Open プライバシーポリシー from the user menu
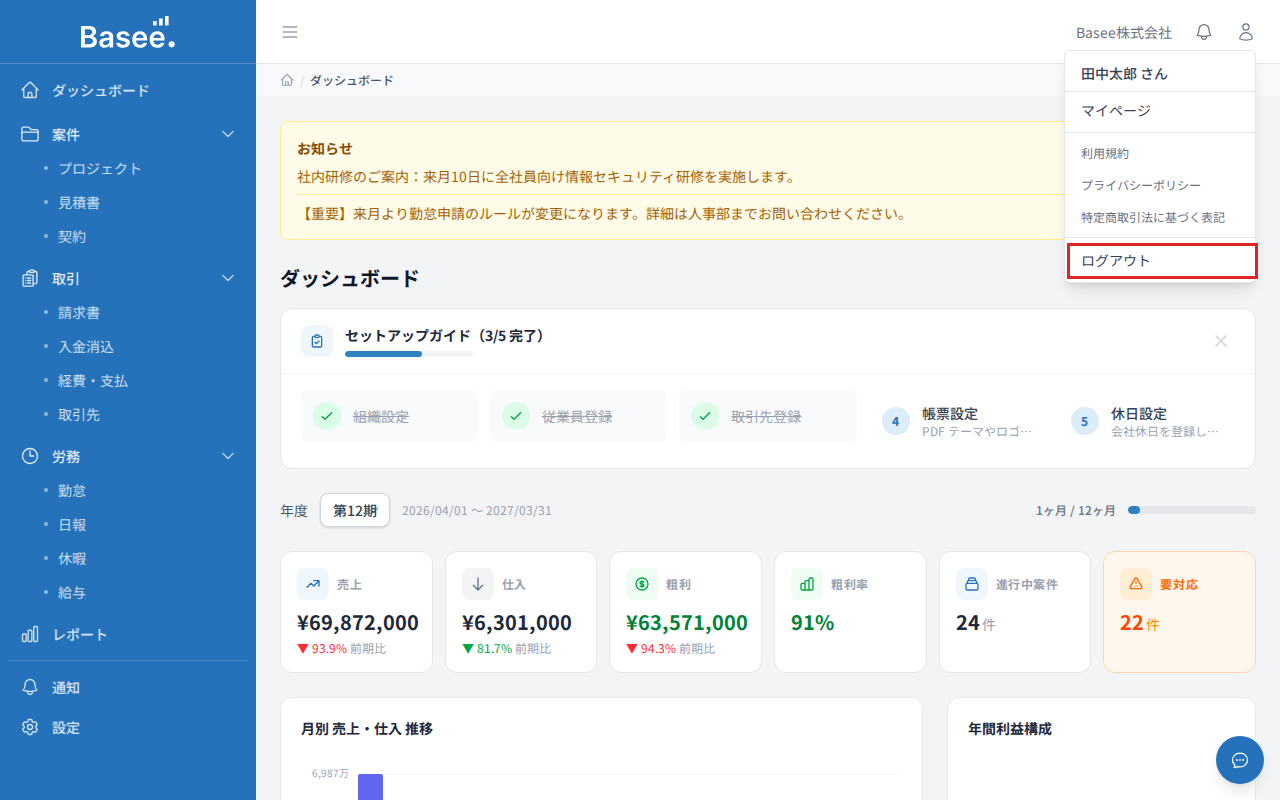 point(1160,186)
